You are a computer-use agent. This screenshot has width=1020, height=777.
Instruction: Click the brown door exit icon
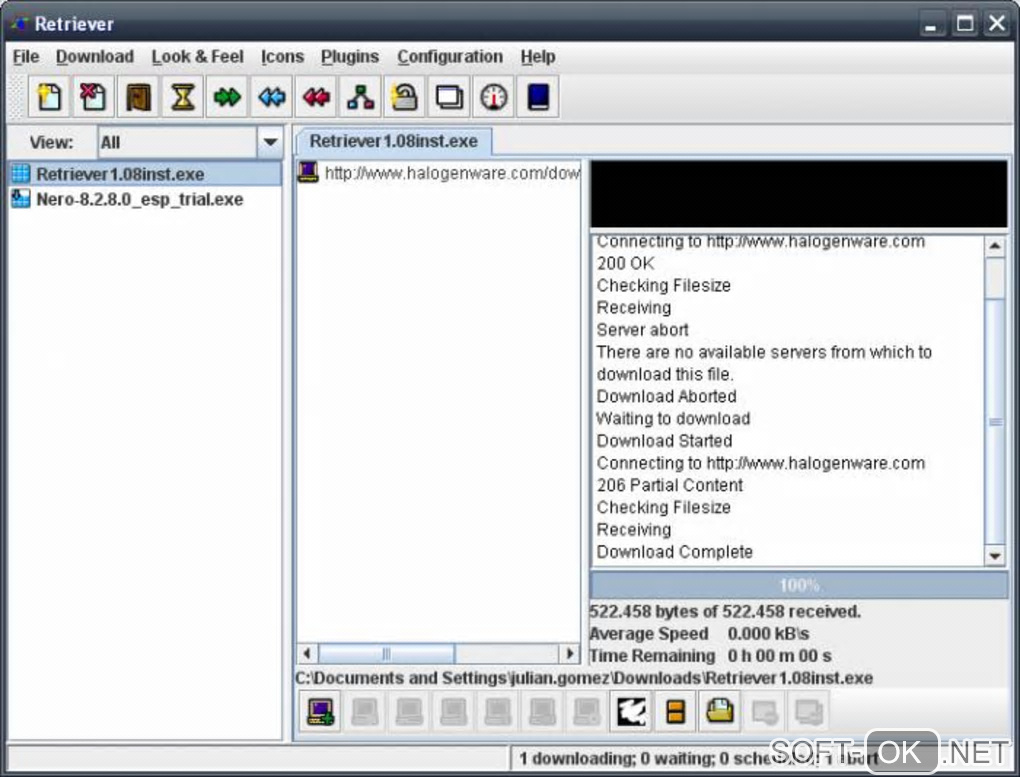click(138, 98)
